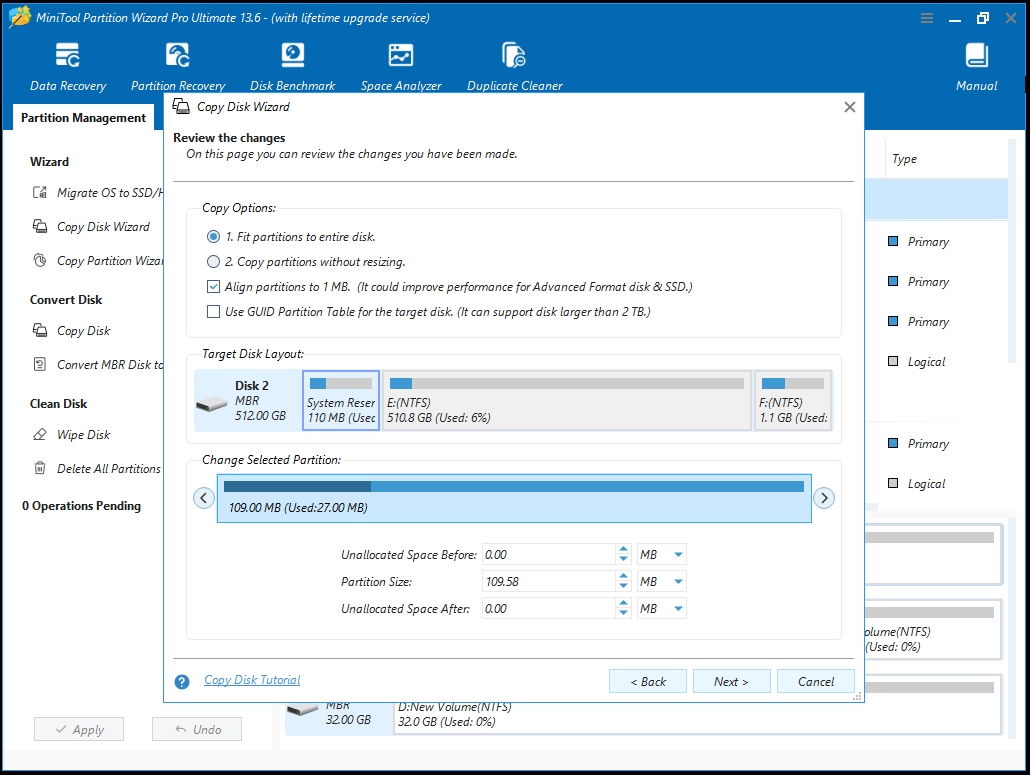Click the partition size slider bar

(x=514, y=486)
